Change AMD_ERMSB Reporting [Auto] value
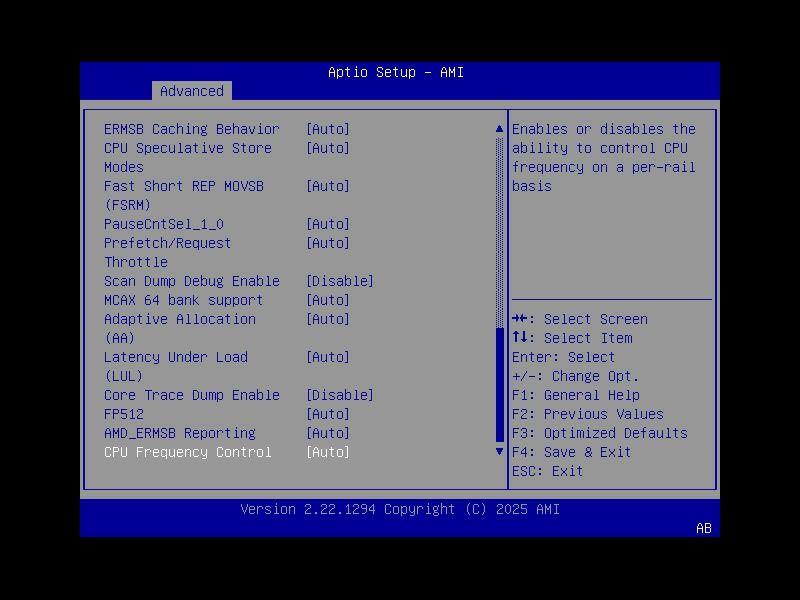The image size is (800, 600). 328,433
